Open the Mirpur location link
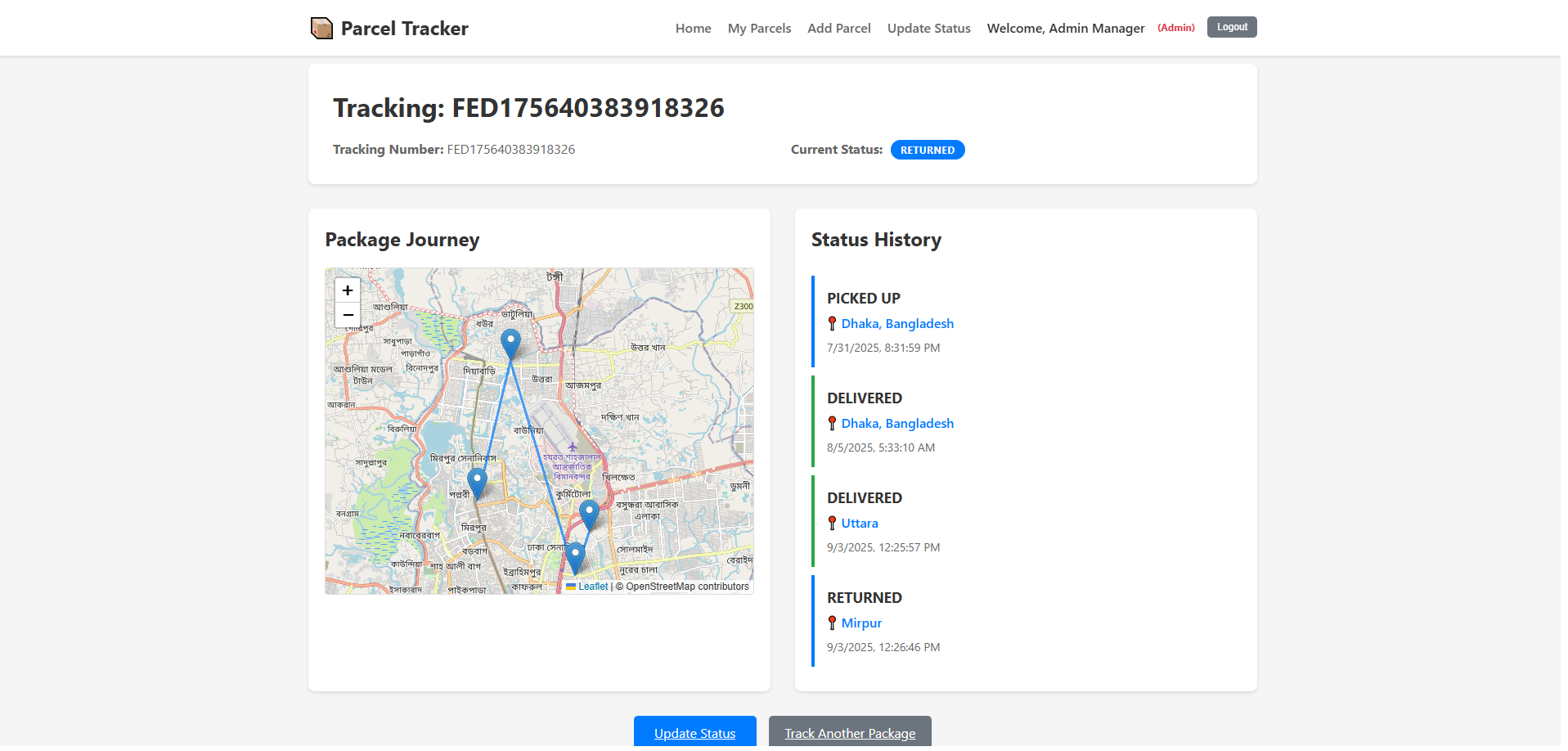This screenshot has height=751, width=1568. click(x=861, y=623)
